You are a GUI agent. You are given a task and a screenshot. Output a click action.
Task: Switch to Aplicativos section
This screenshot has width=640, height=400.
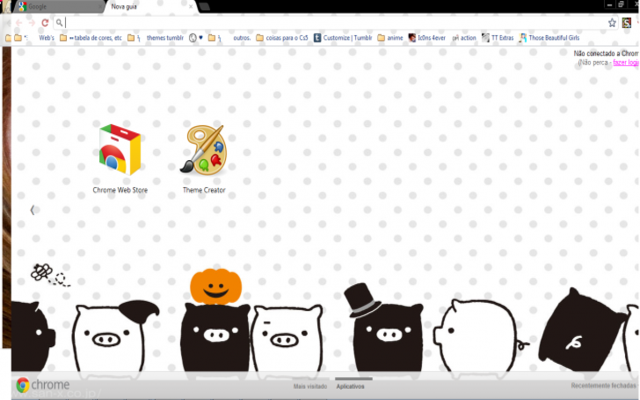pyautogui.click(x=350, y=386)
